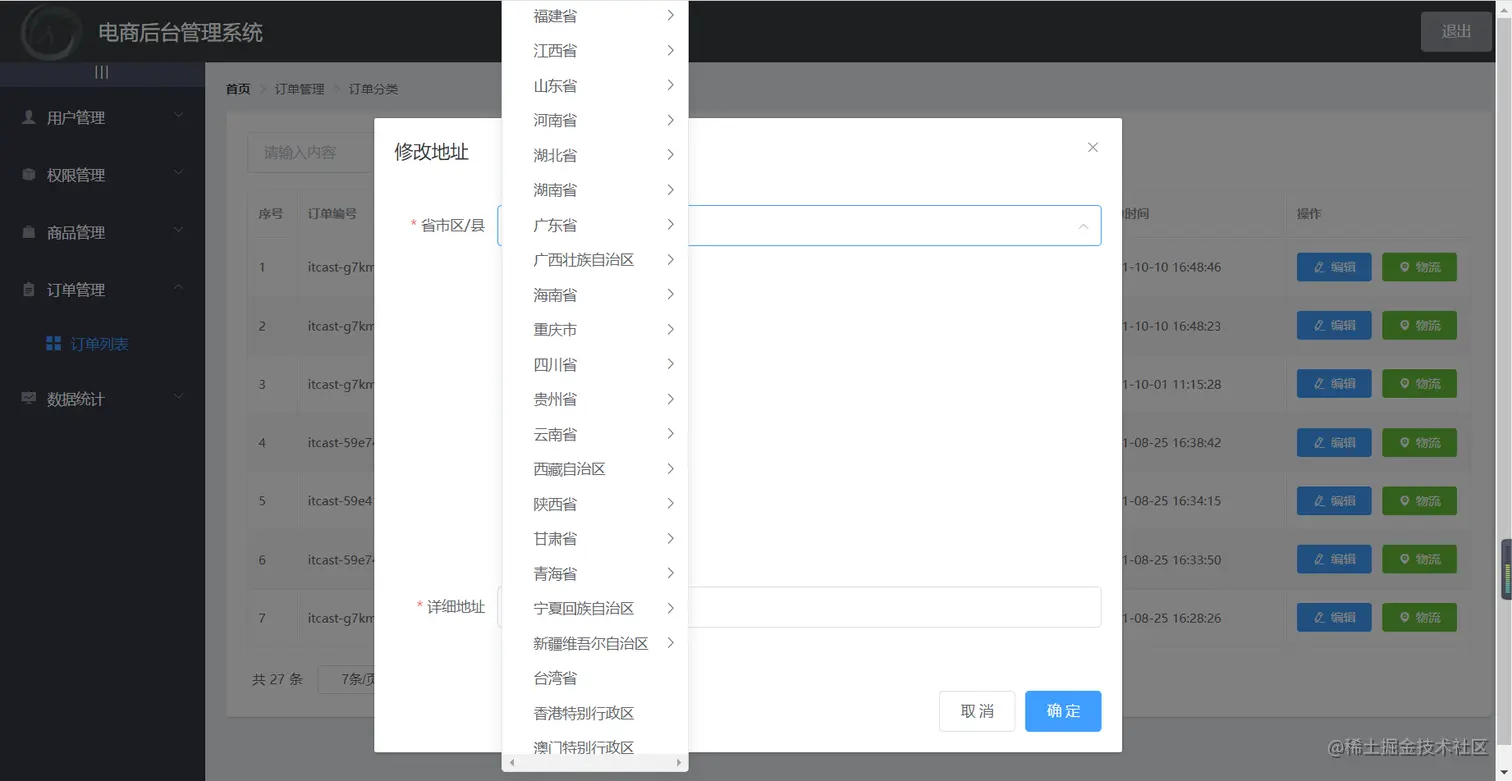Image resolution: width=1512 pixels, height=781 pixels.
Task: Choose 重庆市 from the list
Action: [x=595, y=330]
